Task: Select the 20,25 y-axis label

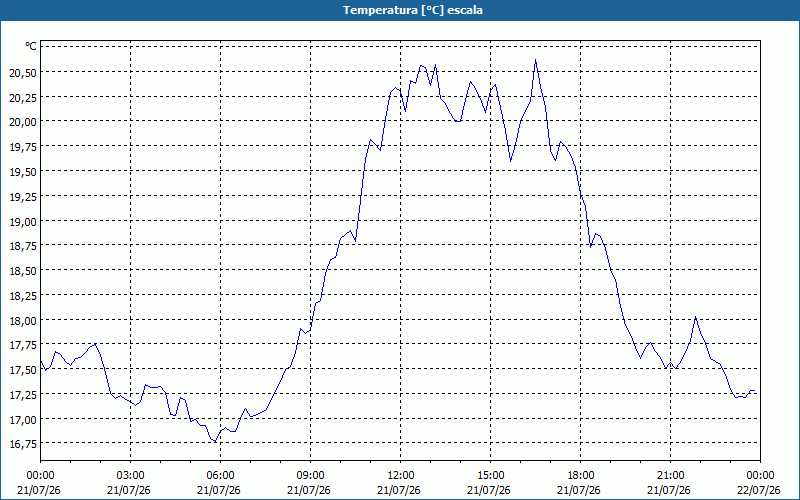Action: click(23, 97)
